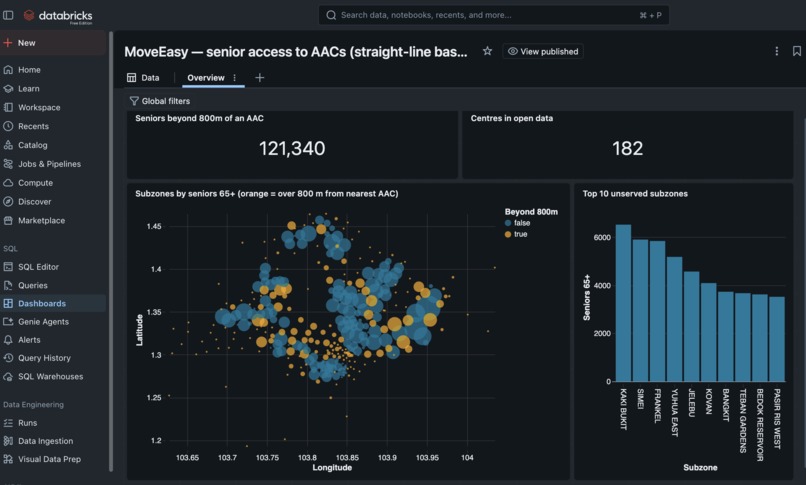Click View published button
Viewport: 806px width, 485px height.
[543, 51]
